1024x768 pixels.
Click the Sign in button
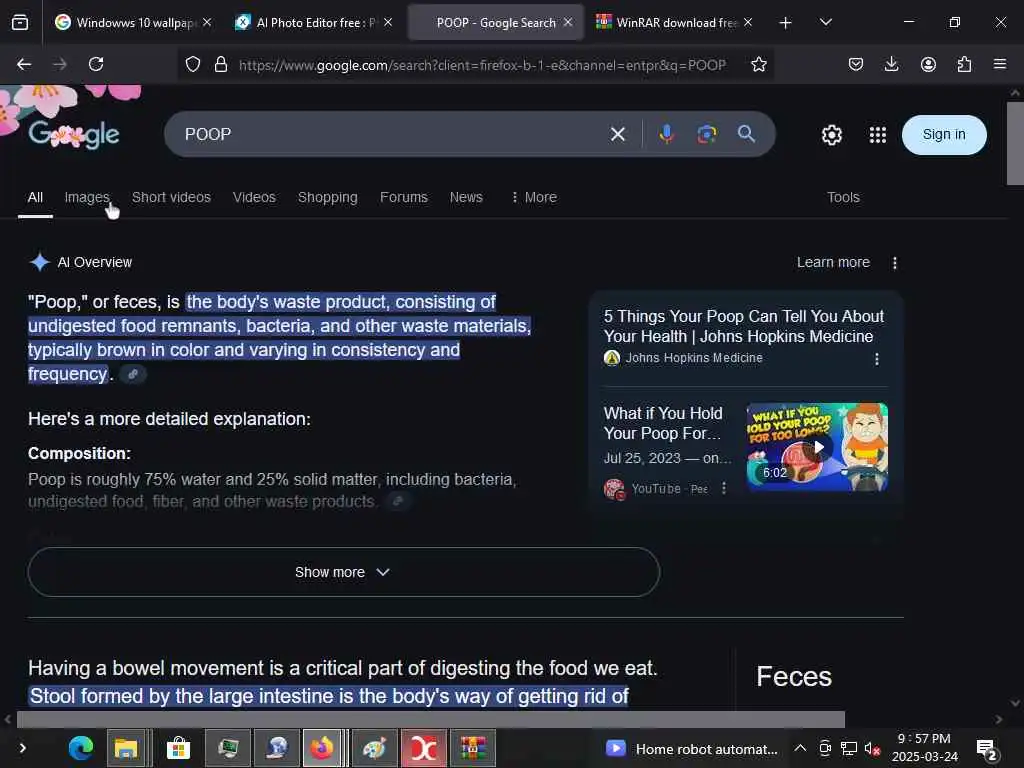[944, 135]
